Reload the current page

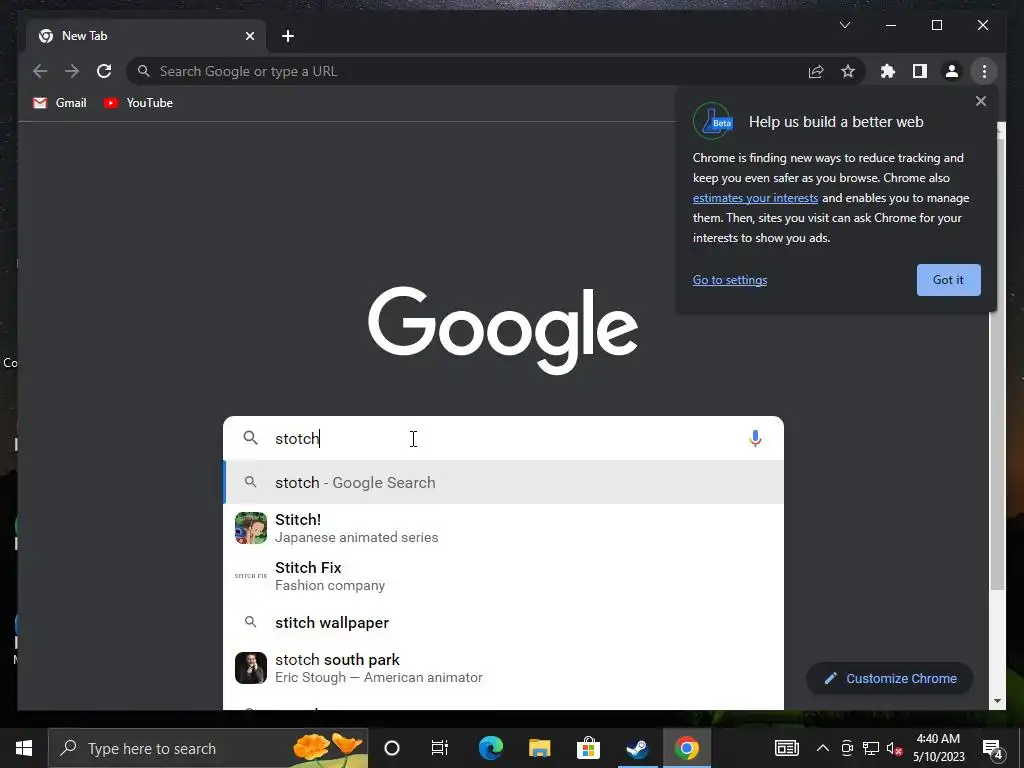click(x=104, y=71)
